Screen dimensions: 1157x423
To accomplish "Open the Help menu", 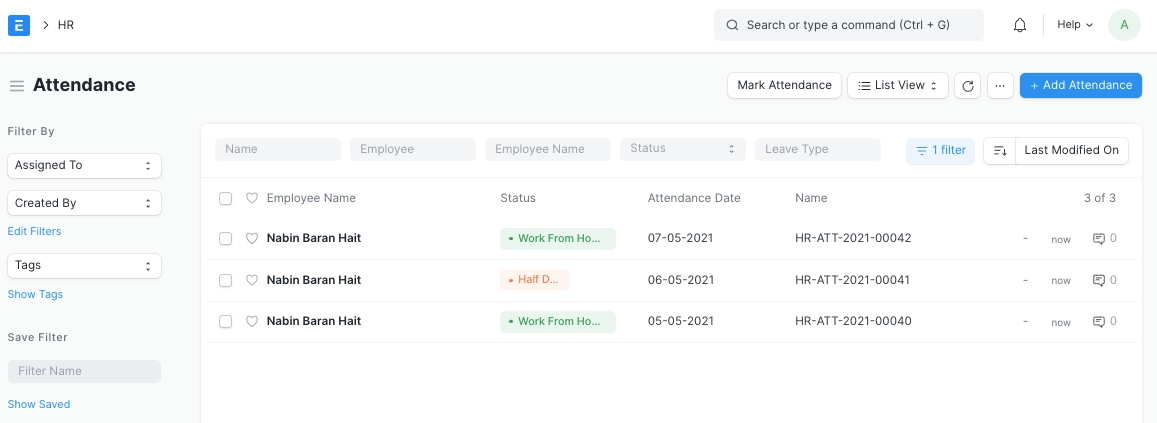I will click(x=1075, y=25).
